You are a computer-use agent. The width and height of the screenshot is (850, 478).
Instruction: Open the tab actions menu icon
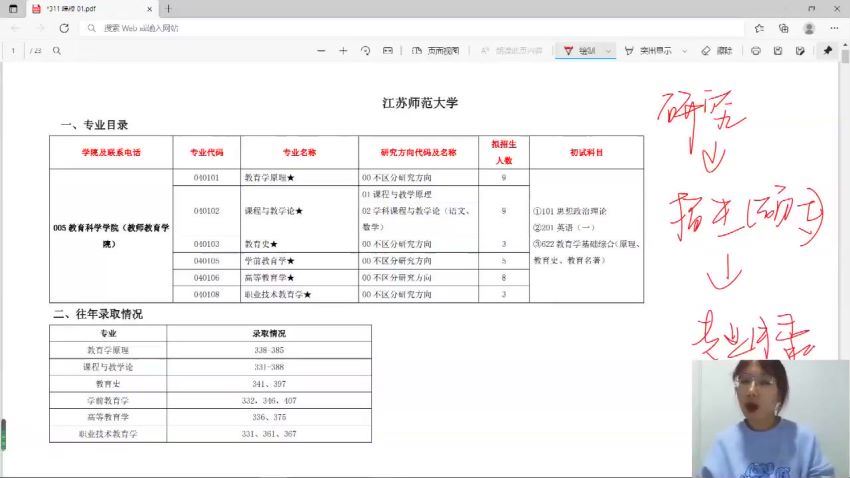pyautogui.click(x=13, y=9)
